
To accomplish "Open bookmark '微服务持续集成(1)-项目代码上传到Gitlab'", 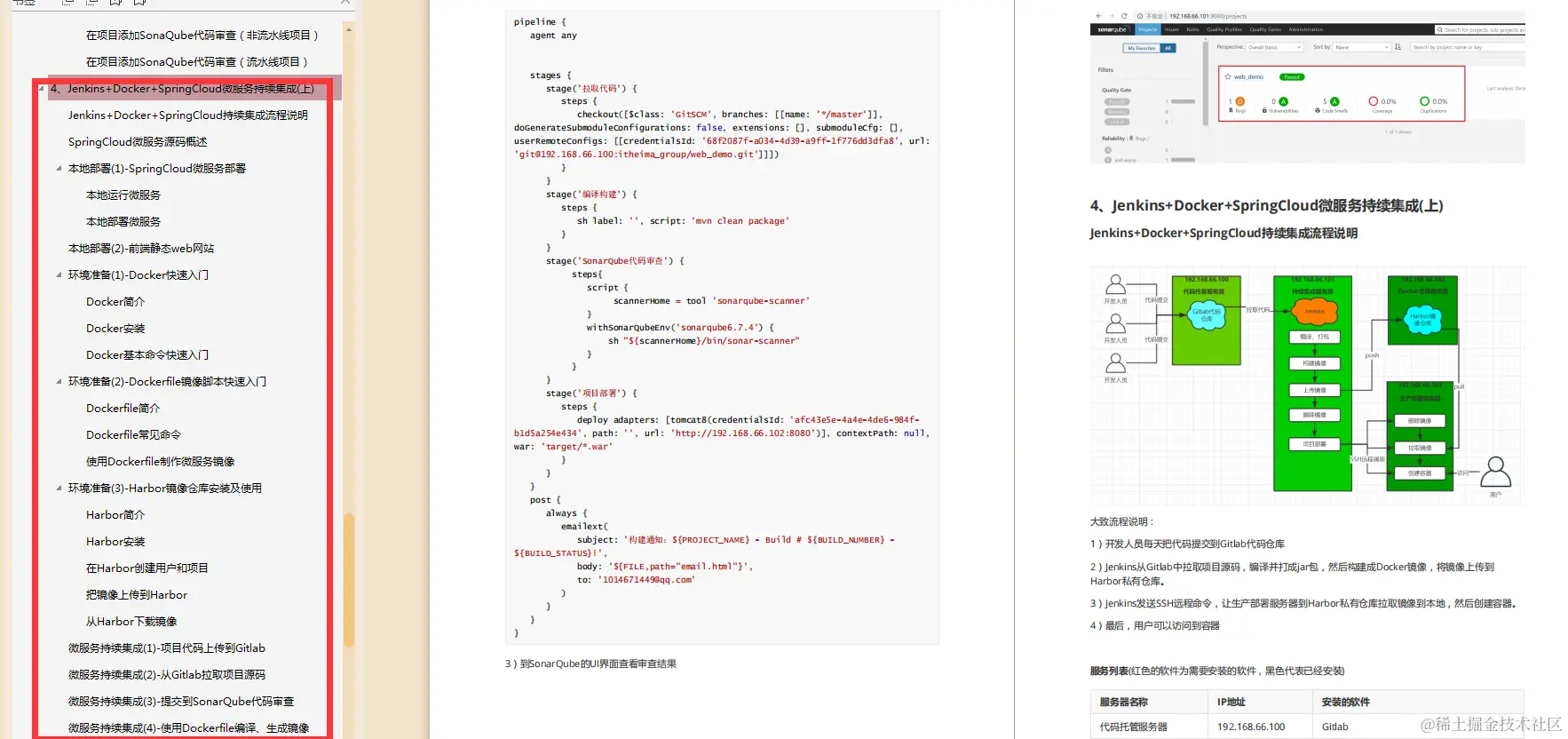I will pyautogui.click(x=167, y=648).
